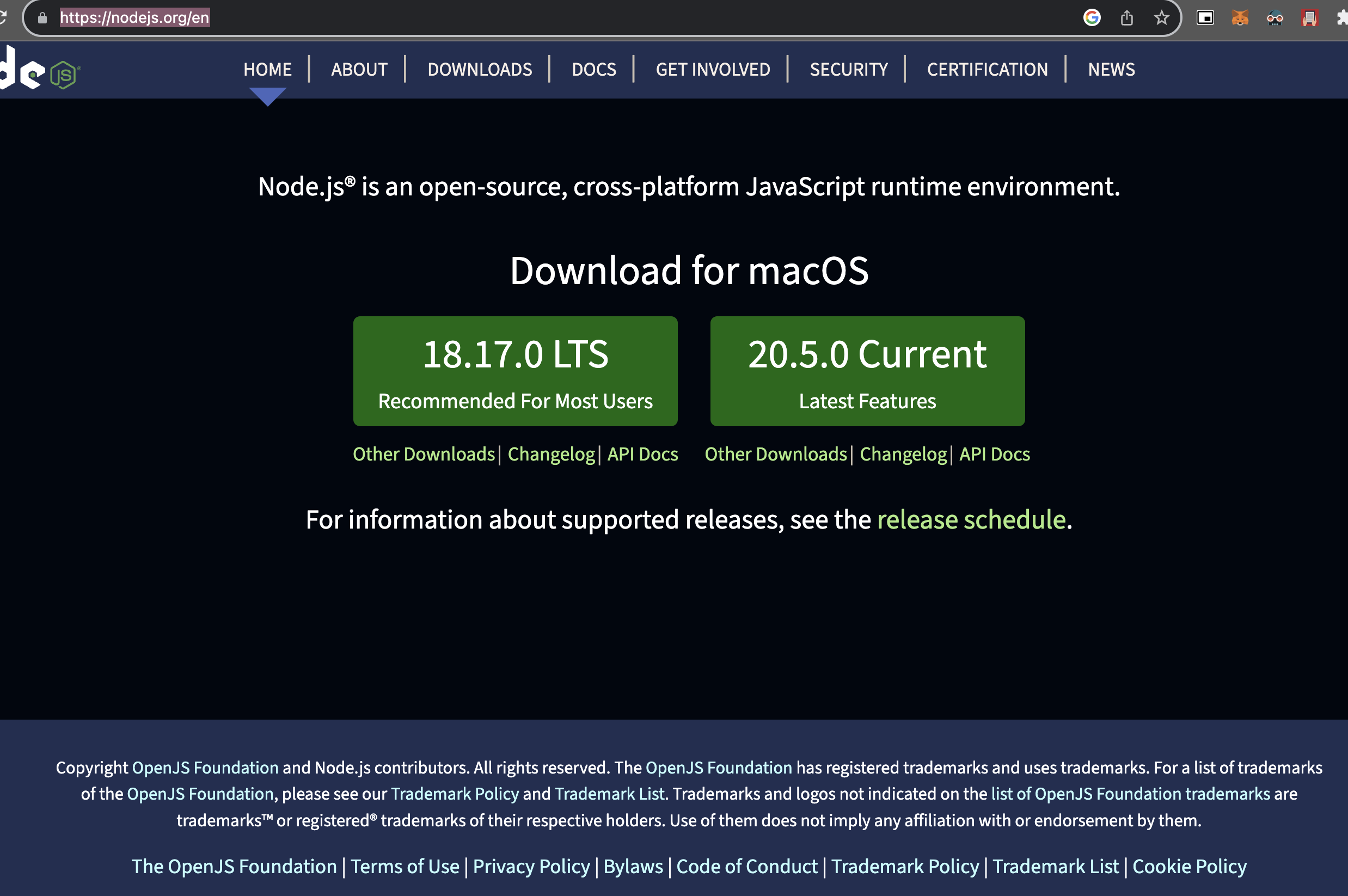Open the Extensions puzzle-piece menu
This screenshot has width=1348, height=896.
[1343, 18]
